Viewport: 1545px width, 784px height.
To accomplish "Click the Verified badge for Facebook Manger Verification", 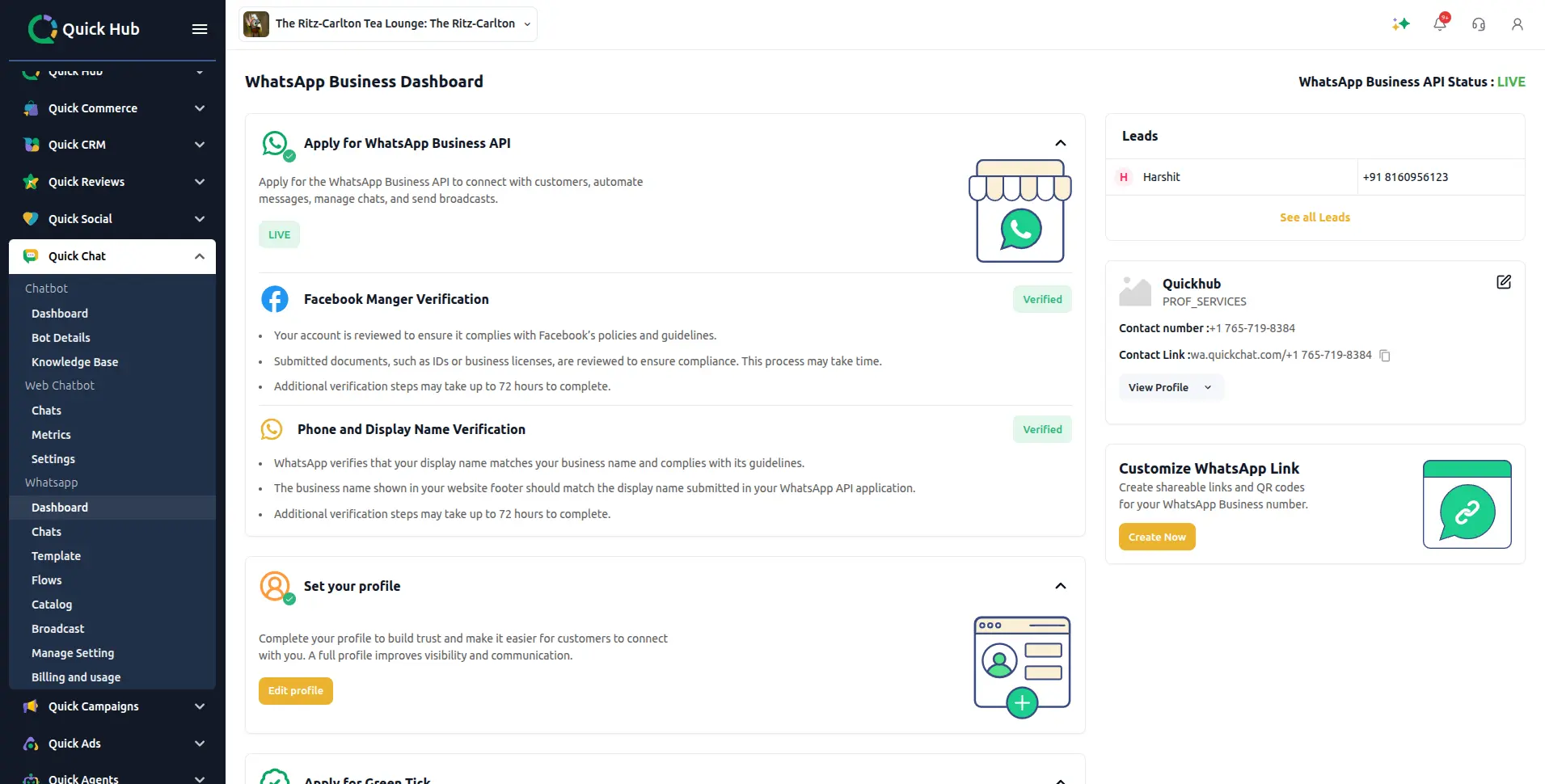I will click(x=1042, y=299).
